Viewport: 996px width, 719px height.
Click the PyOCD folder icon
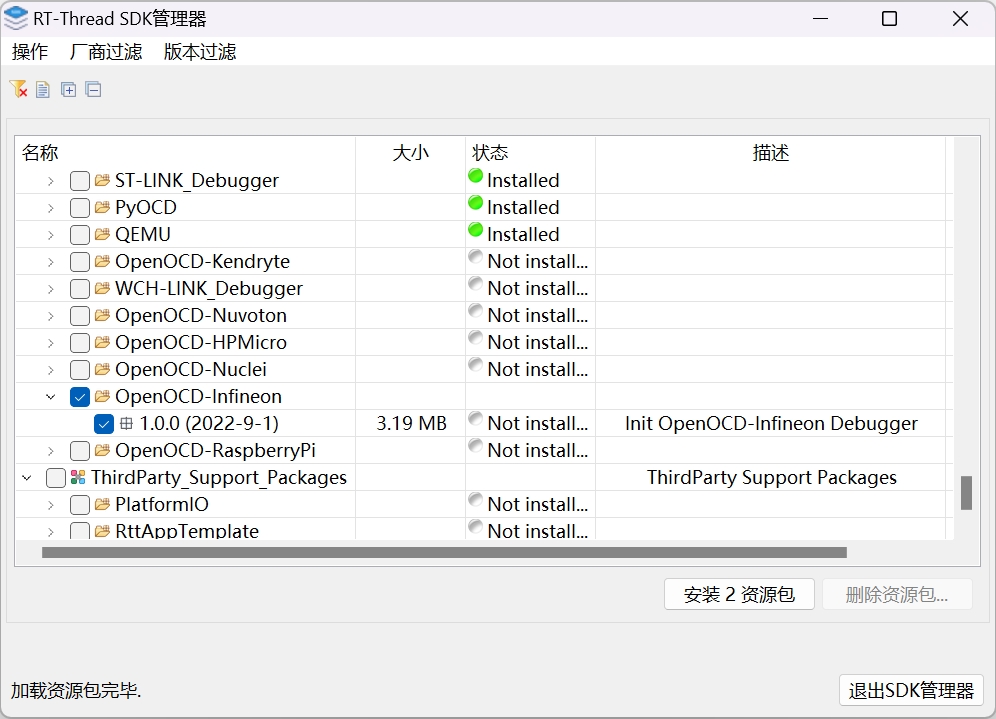(102, 207)
